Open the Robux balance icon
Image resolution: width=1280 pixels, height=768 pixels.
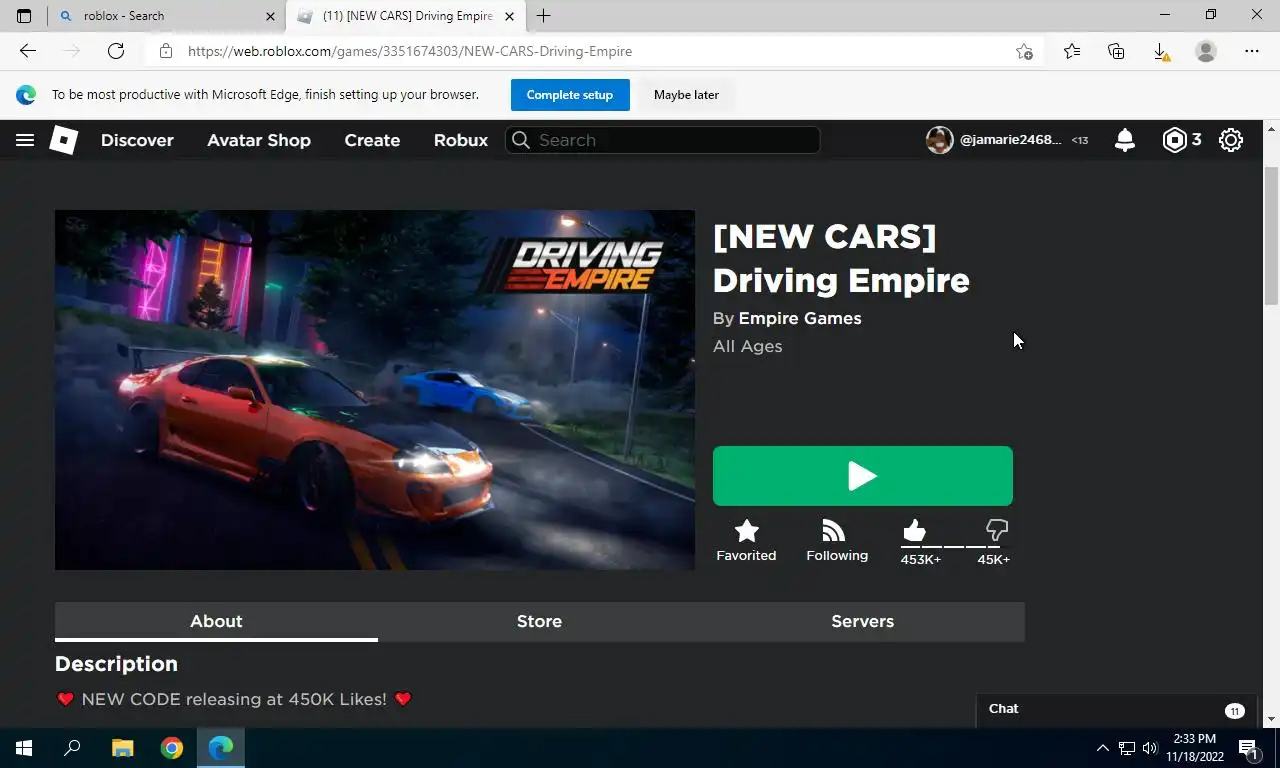[1174, 140]
